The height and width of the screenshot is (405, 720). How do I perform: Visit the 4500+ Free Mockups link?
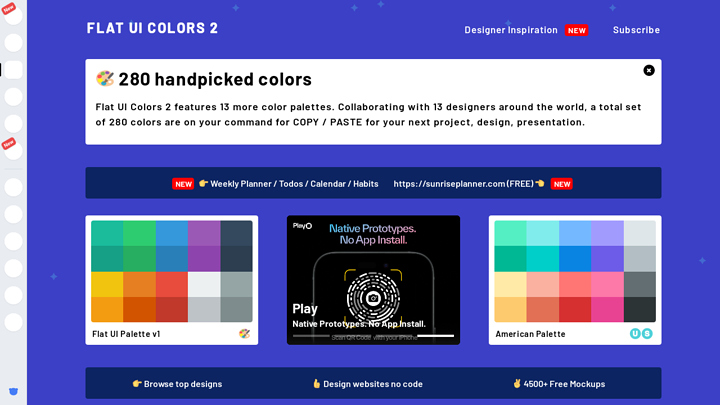[559, 384]
